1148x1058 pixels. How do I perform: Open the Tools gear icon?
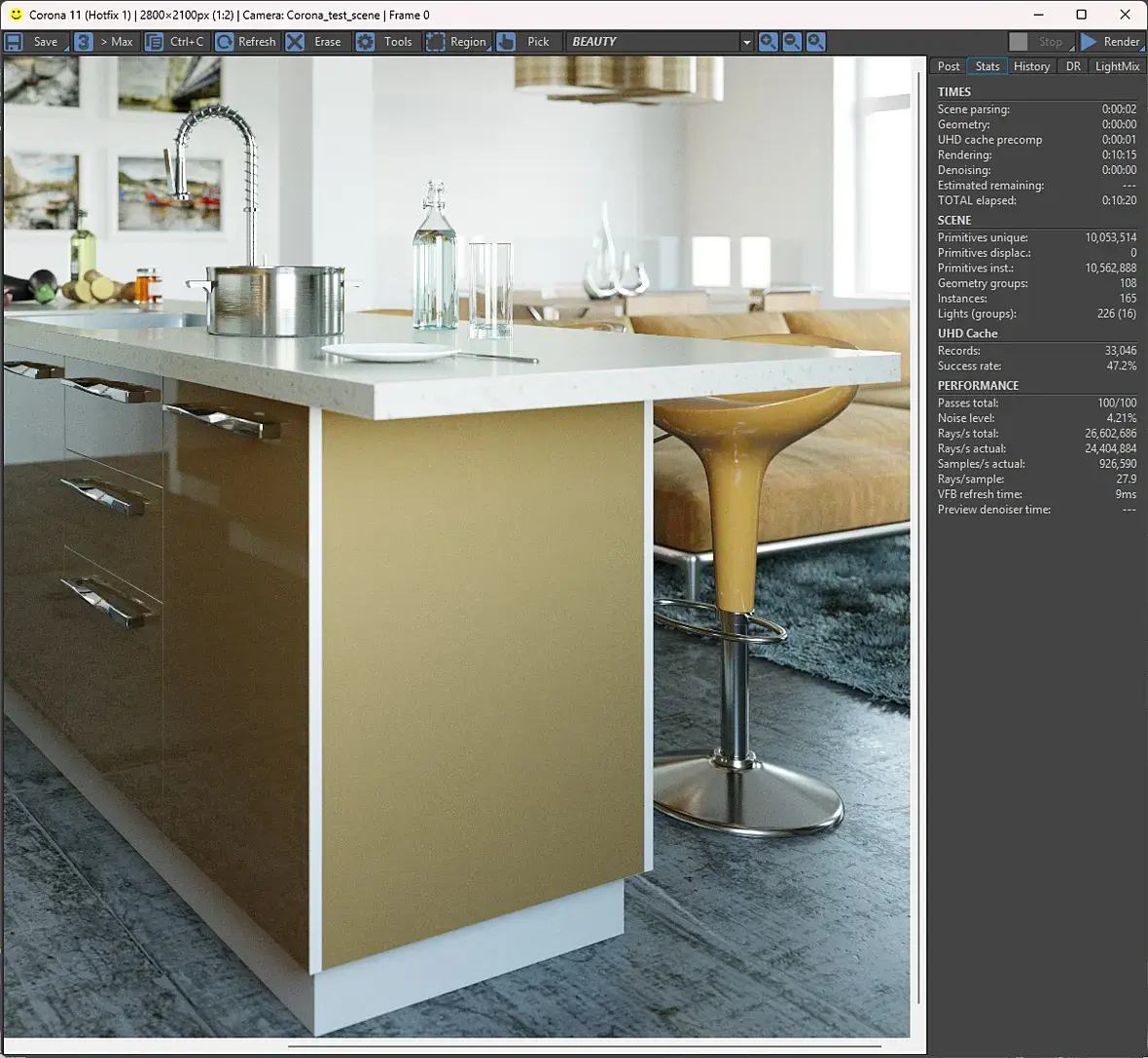coord(365,42)
